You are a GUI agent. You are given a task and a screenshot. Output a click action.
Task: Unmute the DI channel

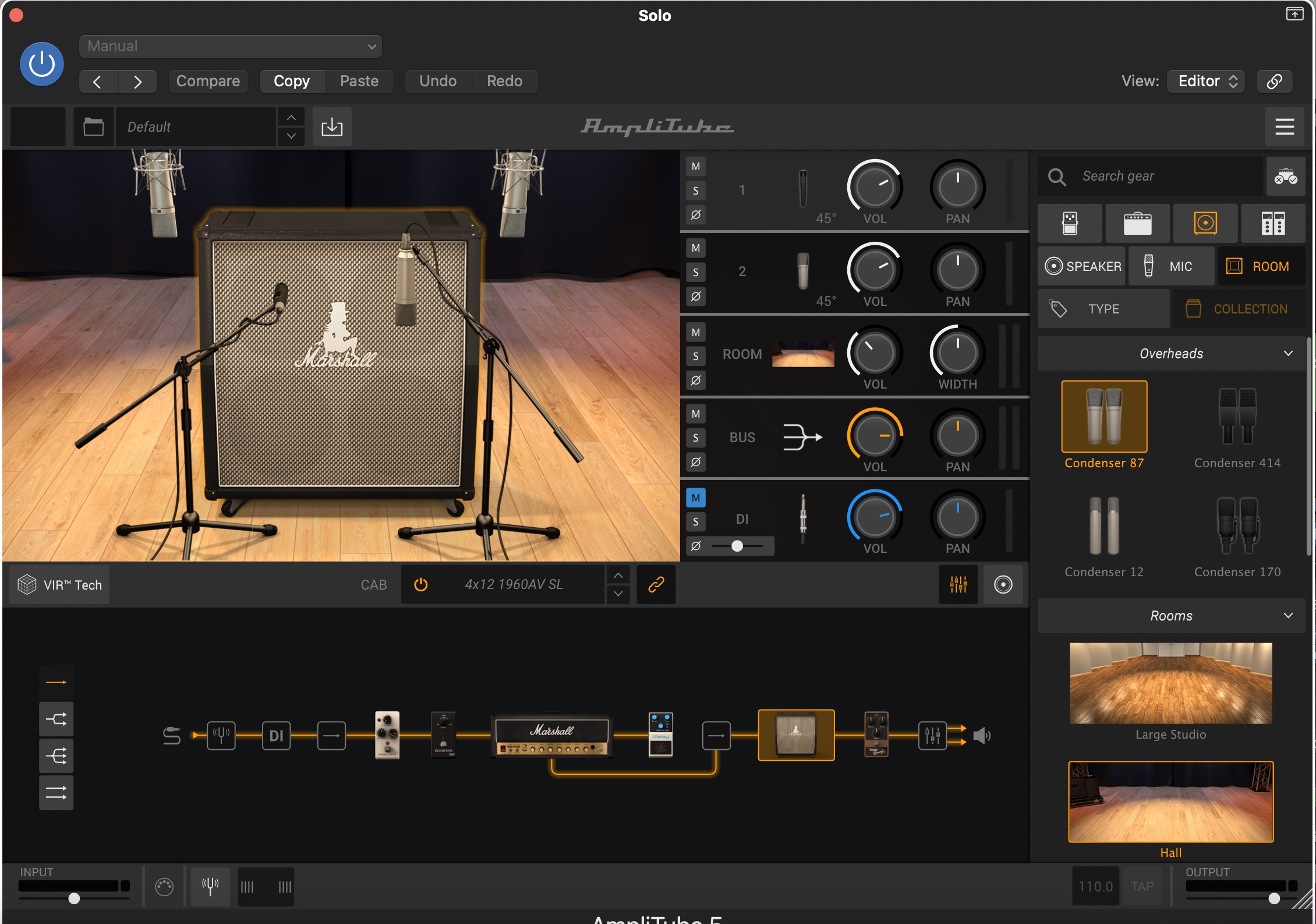click(x=696, y=498)
